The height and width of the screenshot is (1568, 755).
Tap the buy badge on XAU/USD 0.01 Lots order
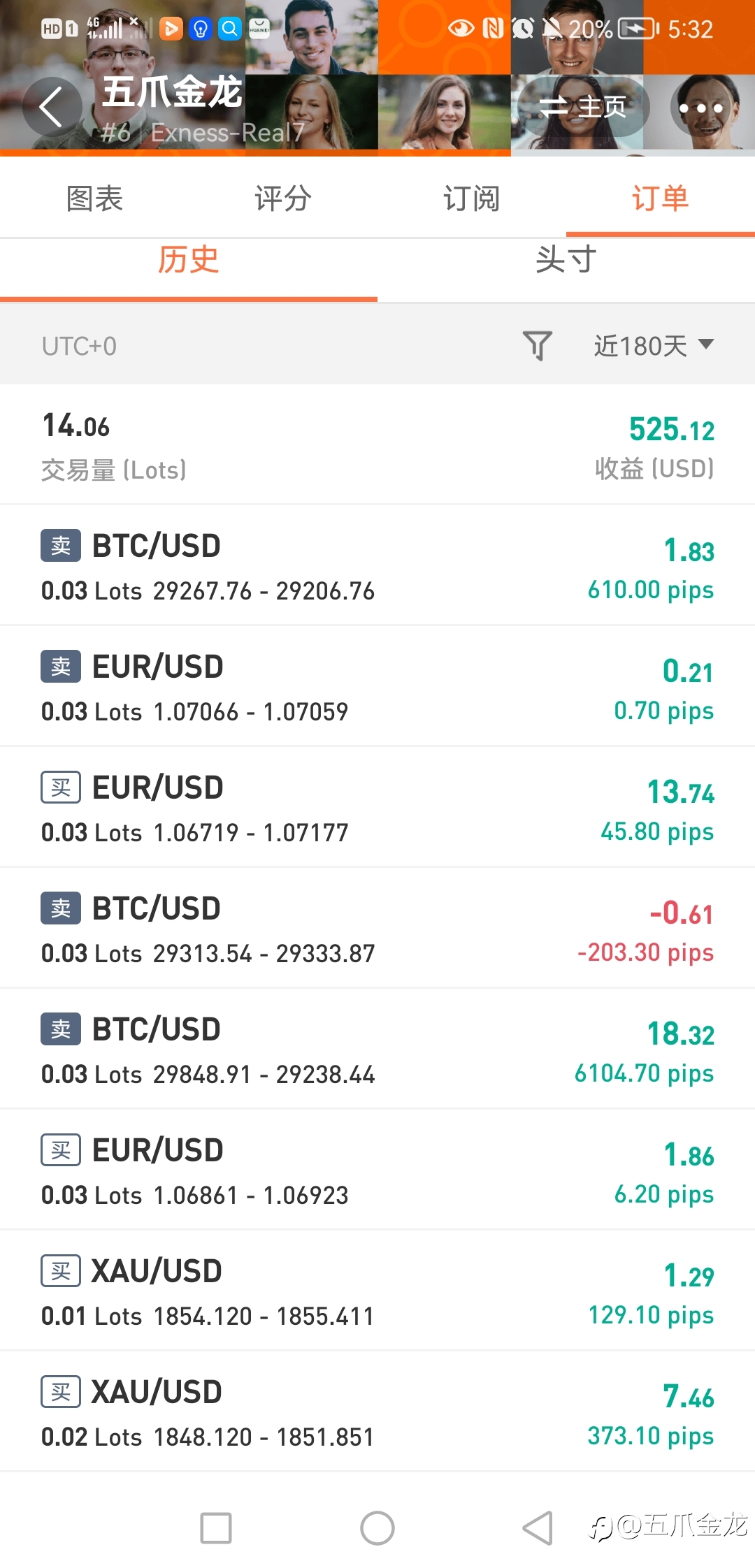tap(61, 1271)
